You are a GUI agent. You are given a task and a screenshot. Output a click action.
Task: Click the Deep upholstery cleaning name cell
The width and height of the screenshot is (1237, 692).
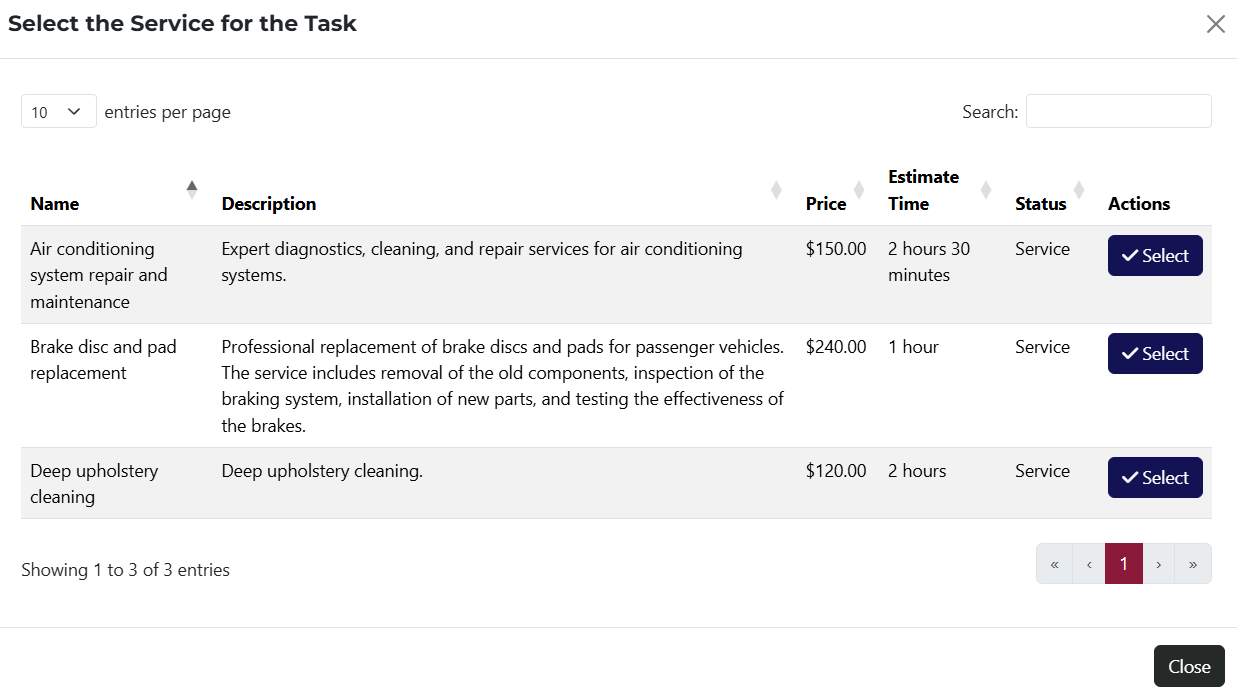[94, 483]
